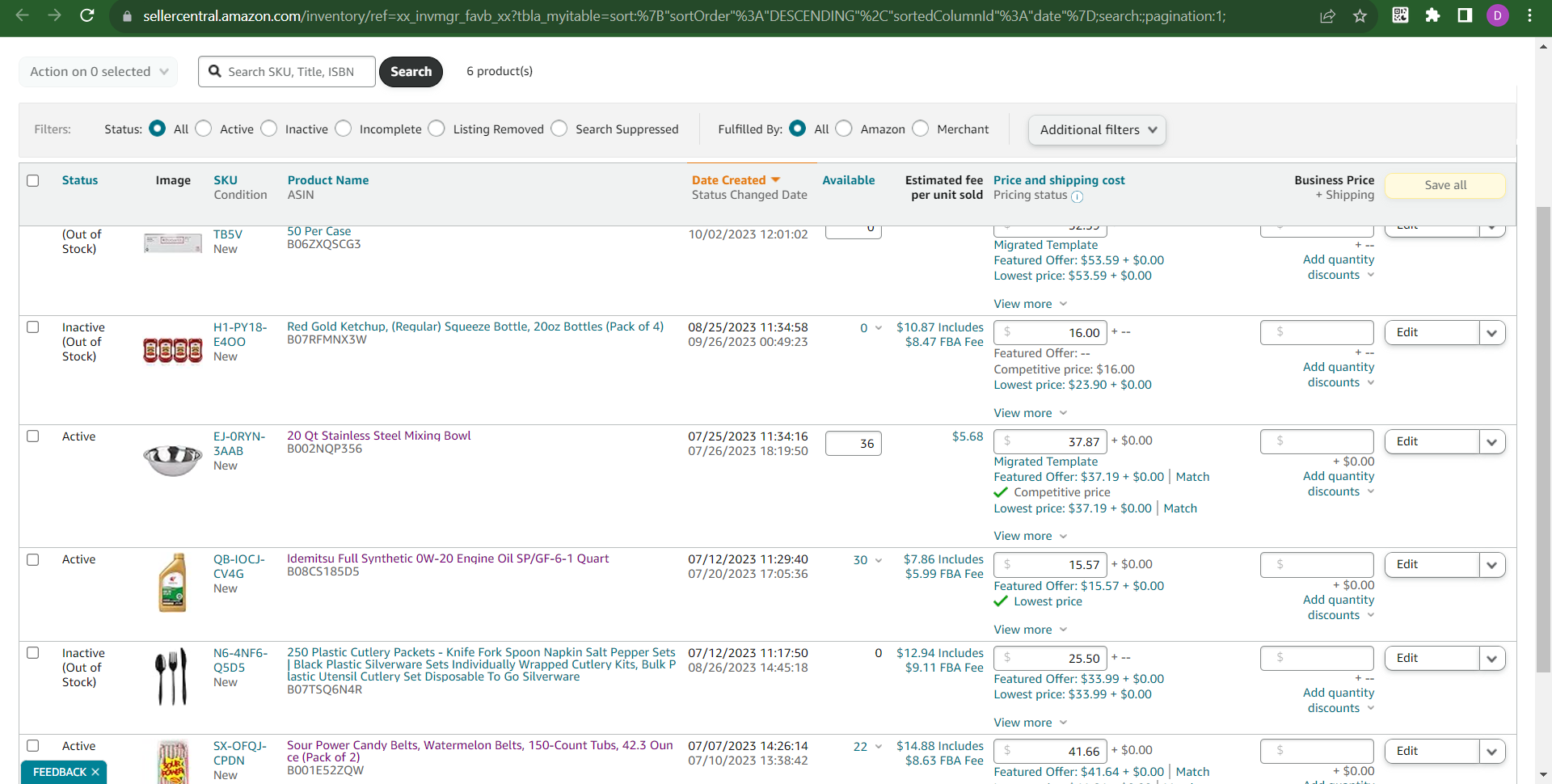Go back to the previous page
1552x784 pixels.
coord(23,15)
